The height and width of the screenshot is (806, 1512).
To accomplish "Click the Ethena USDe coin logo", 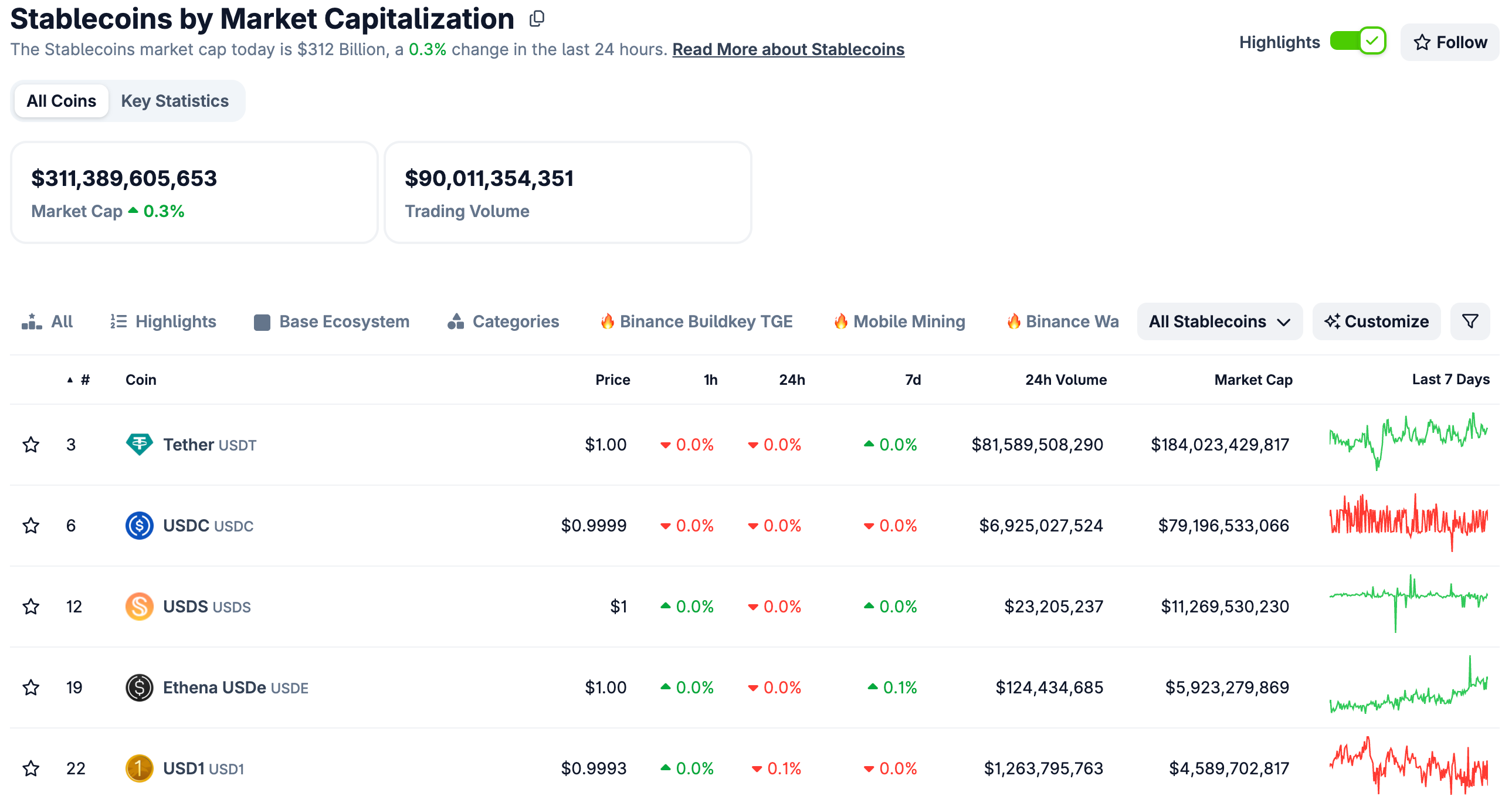I will (x=139, y=688).
